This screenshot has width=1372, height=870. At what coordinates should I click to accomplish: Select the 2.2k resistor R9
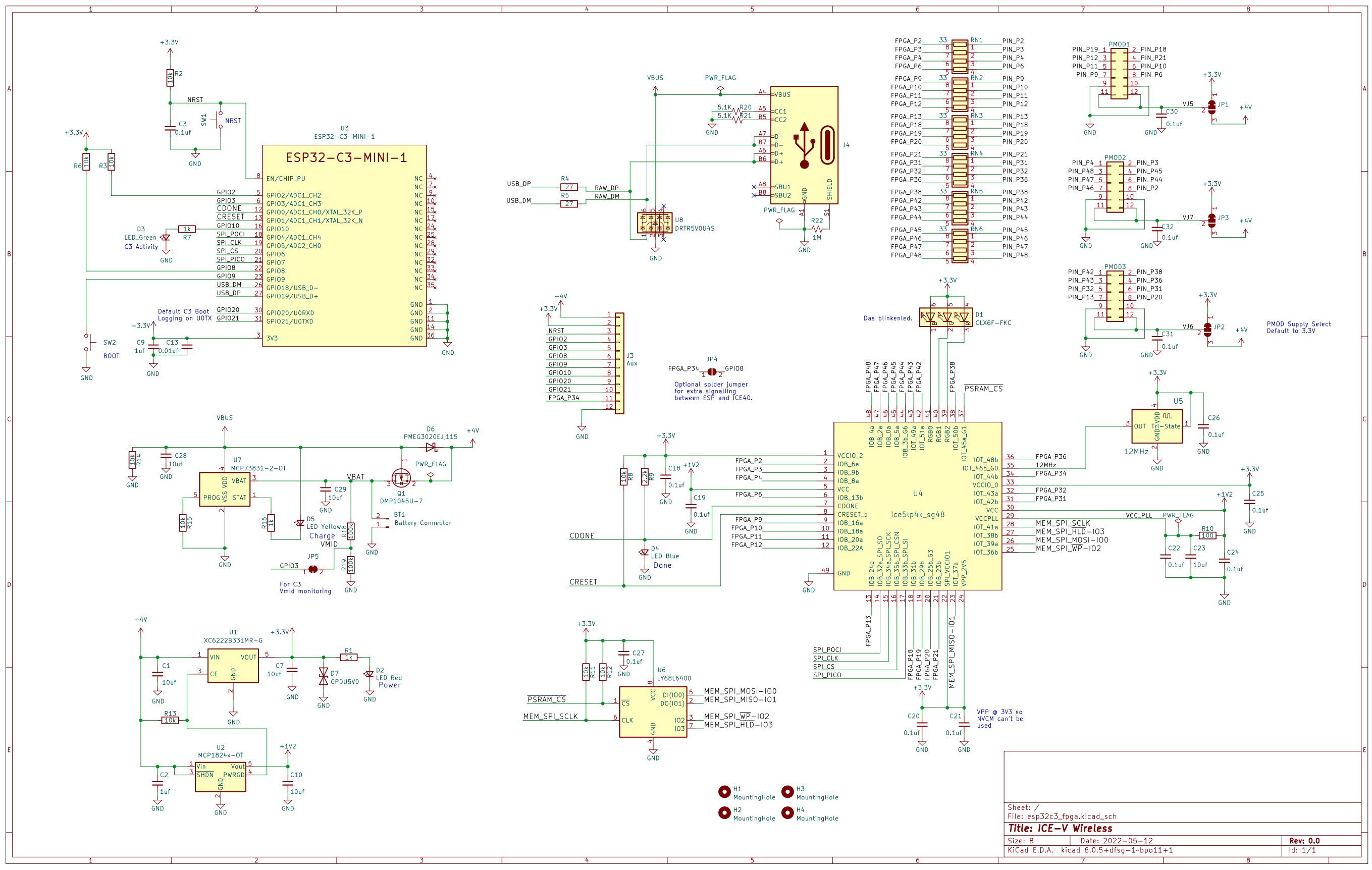click(x=645, y=476)
